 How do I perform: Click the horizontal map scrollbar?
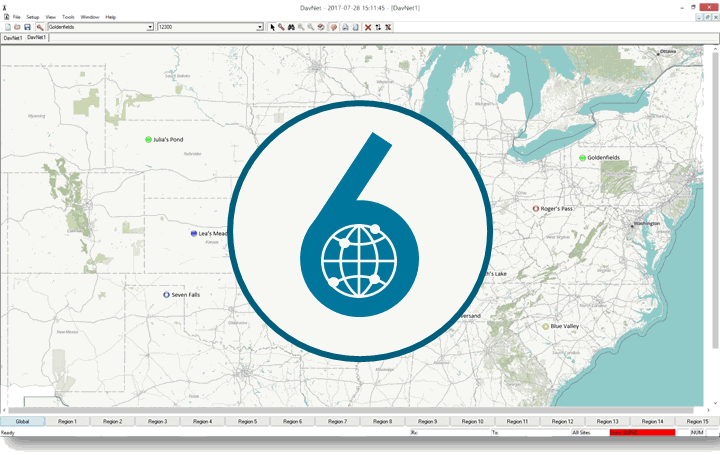[x=351, y=410]
